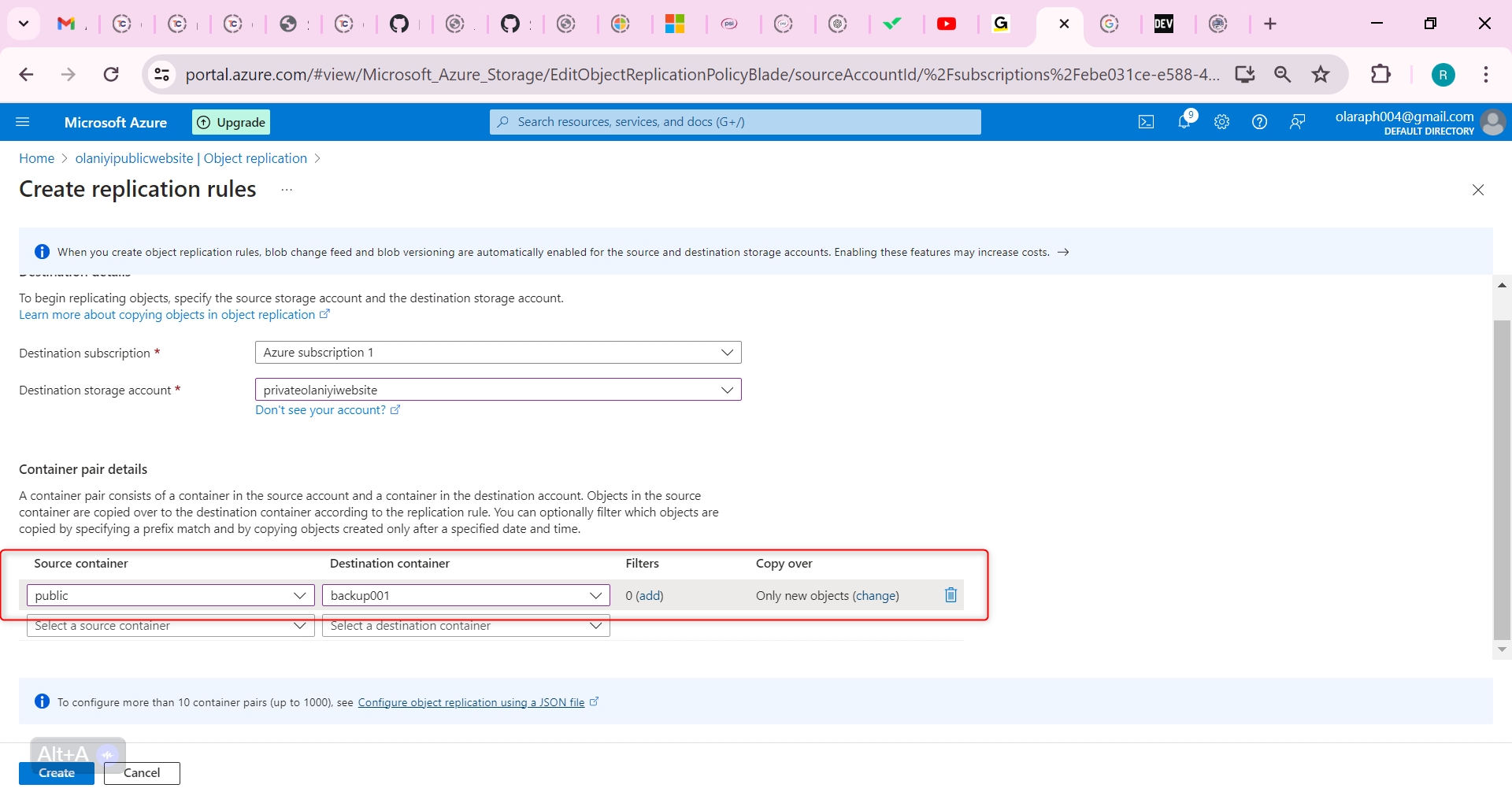Open the Azure portal hamburger menu

23,122
